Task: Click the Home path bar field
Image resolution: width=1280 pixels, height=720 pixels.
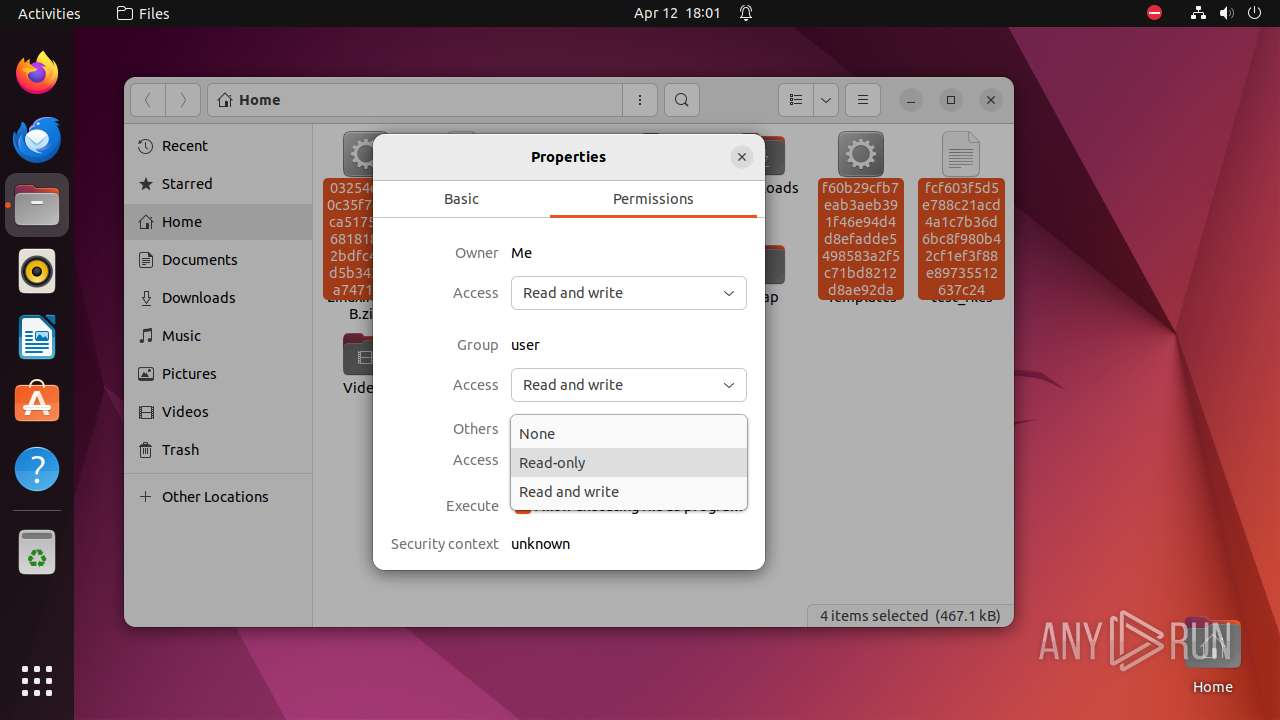Action: point(415,100)
